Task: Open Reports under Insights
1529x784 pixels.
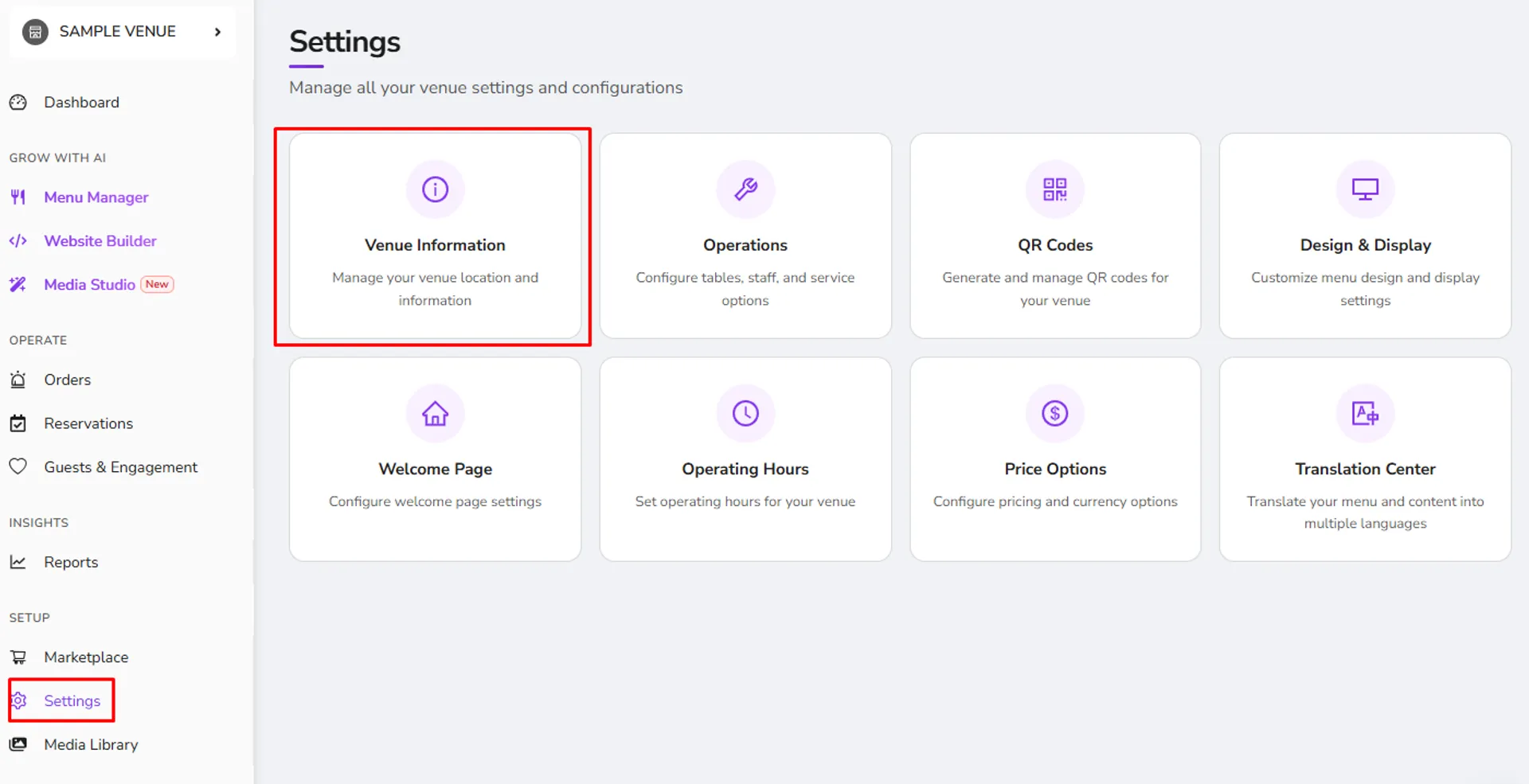Action: [71, 562]
